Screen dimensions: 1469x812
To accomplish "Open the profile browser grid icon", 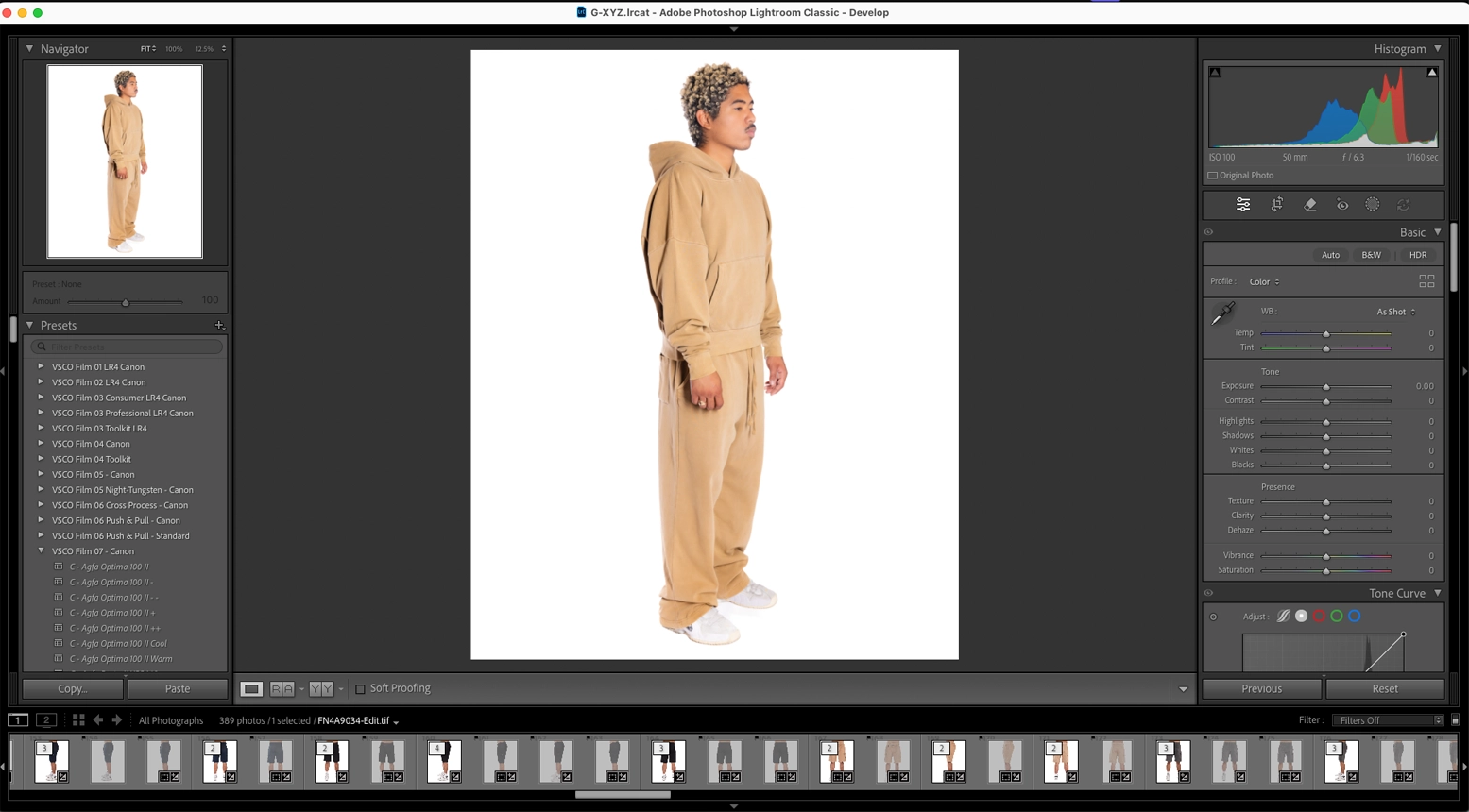I will click(1426, 281).
